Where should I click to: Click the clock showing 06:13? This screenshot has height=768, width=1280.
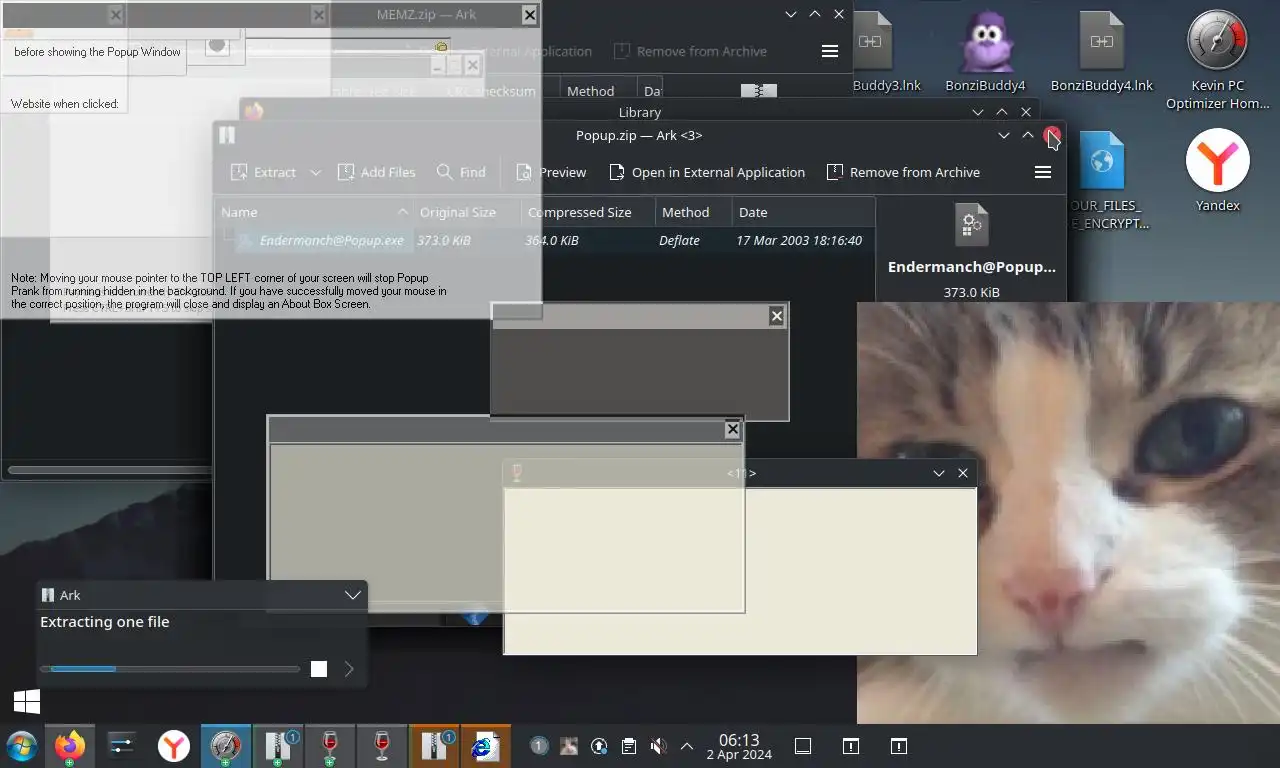point(739,746)
